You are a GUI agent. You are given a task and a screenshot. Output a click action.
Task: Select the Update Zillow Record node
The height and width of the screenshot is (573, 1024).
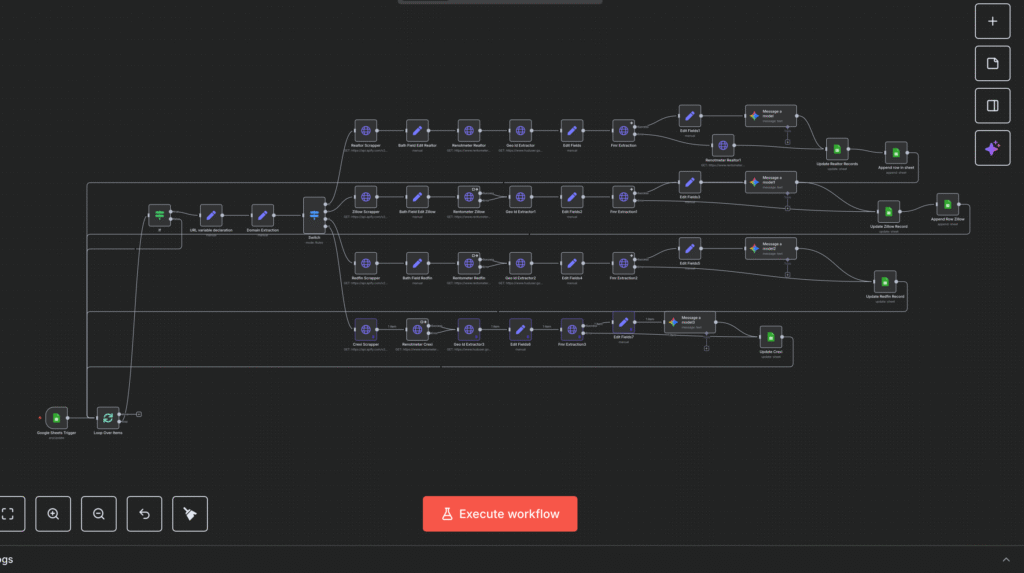point(889,212)
